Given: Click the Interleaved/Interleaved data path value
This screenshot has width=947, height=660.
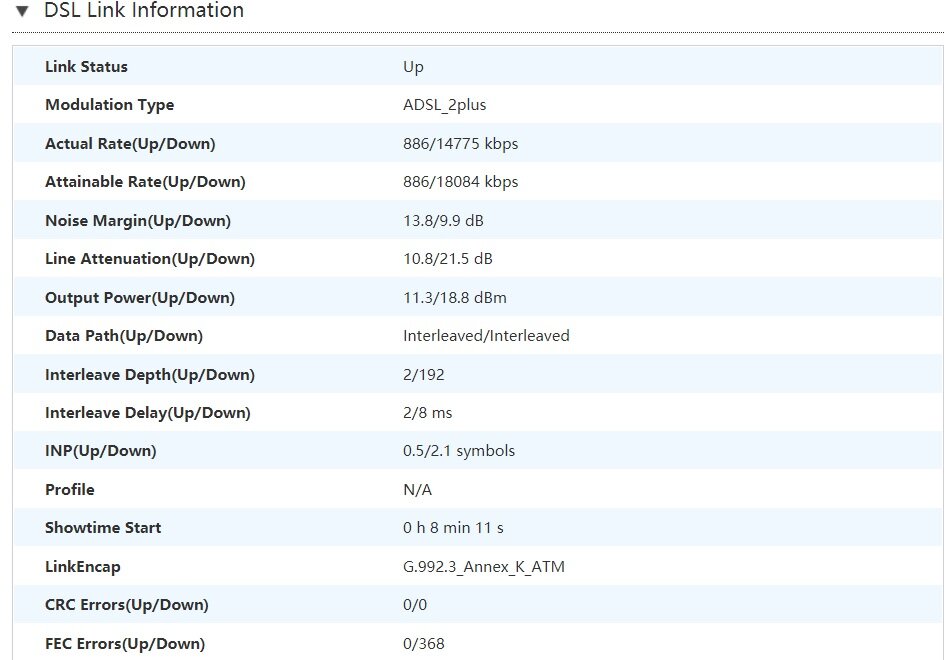Looking at the screenshot, I should (x=486, y=336).
